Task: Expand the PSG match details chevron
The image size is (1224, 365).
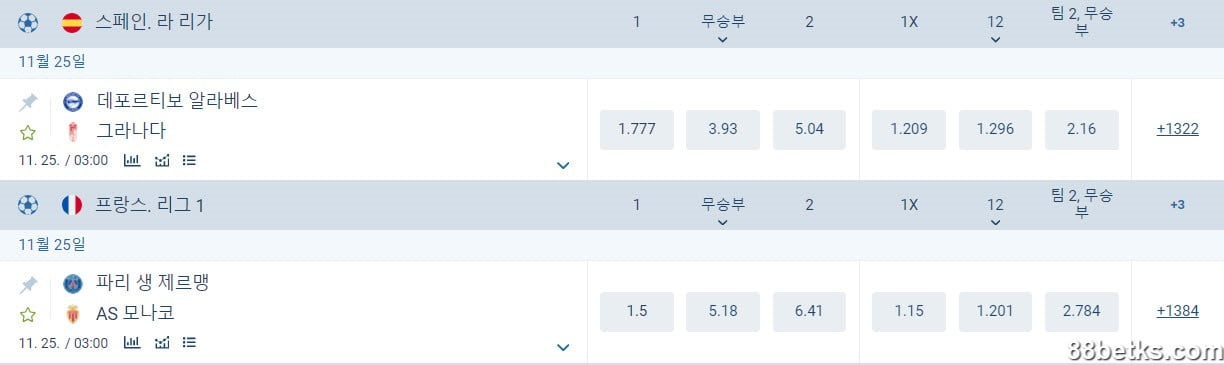Action: (563, 347)
